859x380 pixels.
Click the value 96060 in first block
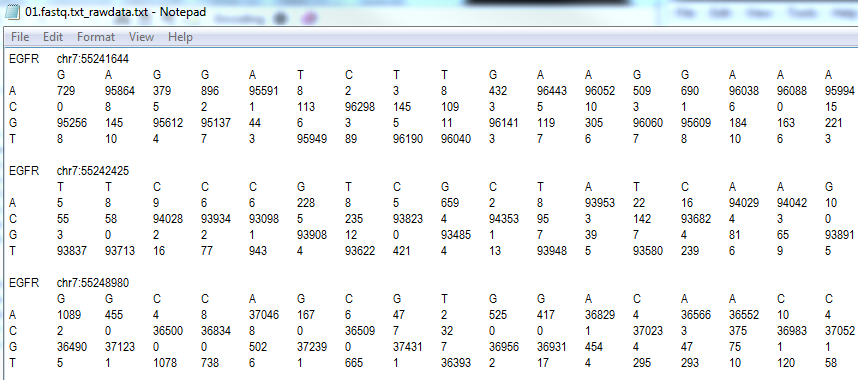(x=648, y=123)
